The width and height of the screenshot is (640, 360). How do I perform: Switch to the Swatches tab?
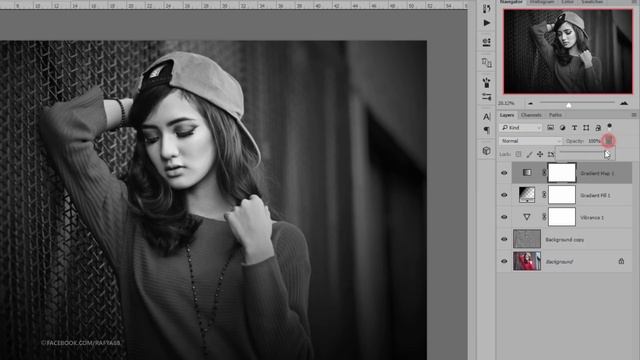pos(592,2)
